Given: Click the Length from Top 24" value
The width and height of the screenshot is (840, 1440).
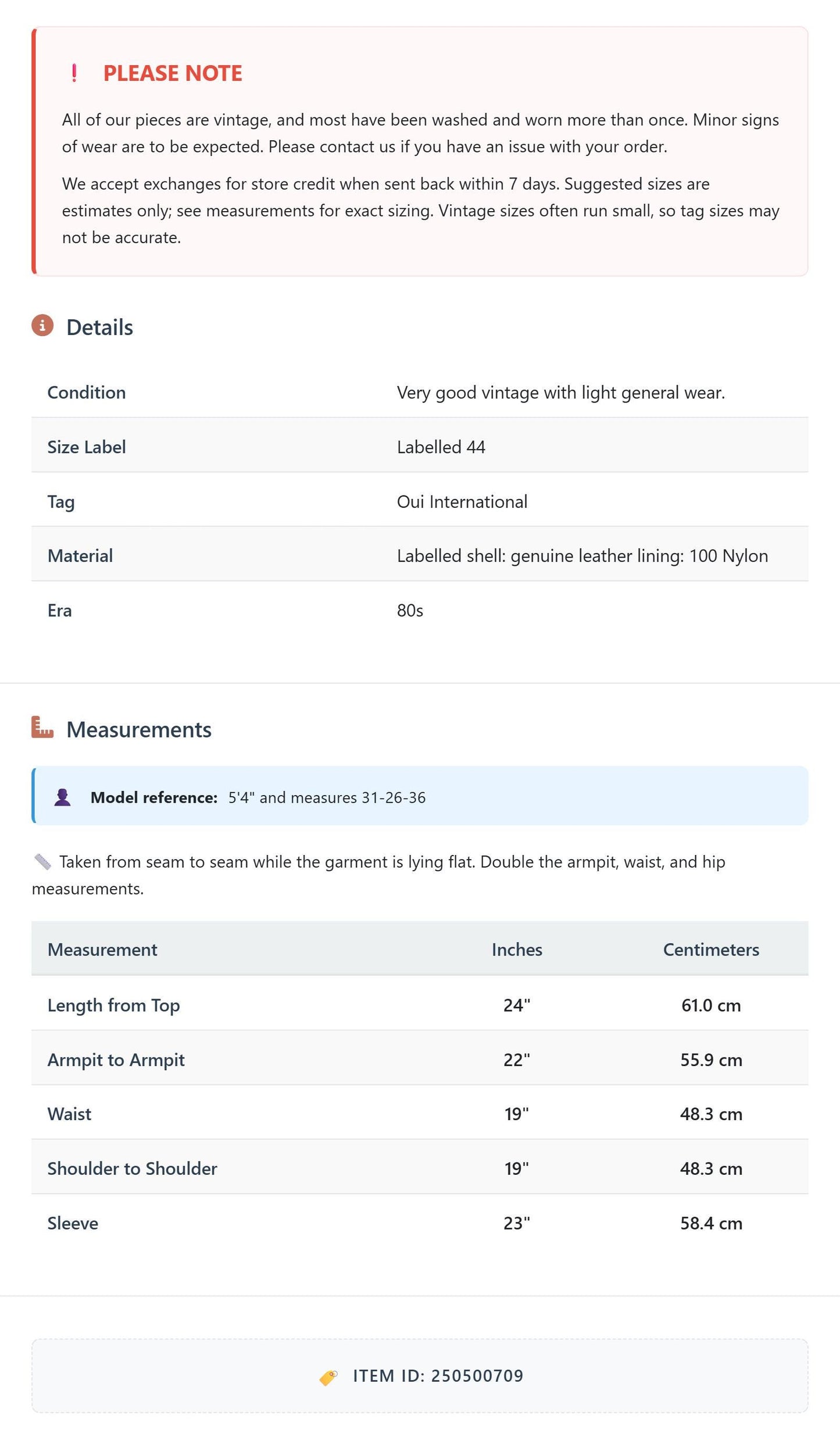Looking at the screenshot, I should tap(517, 1005).
